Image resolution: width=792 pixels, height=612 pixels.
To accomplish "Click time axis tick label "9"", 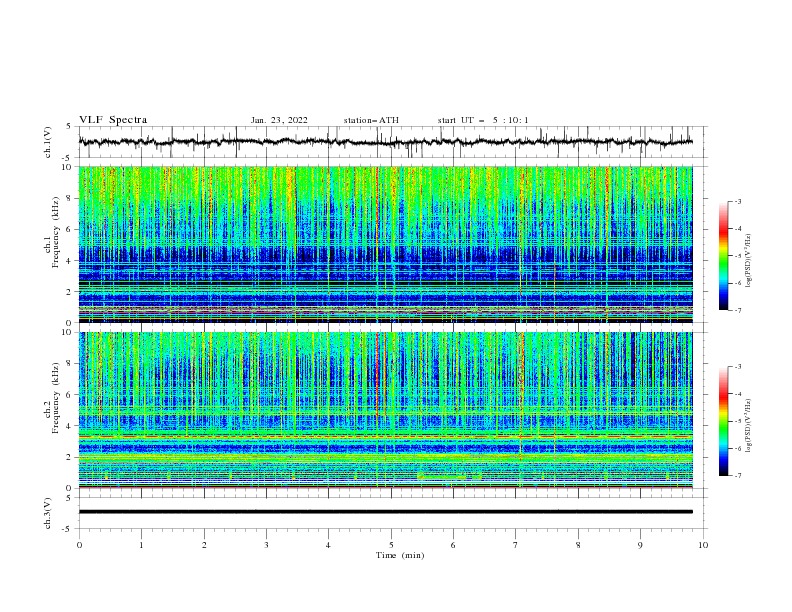I will [x=640, y=545].
